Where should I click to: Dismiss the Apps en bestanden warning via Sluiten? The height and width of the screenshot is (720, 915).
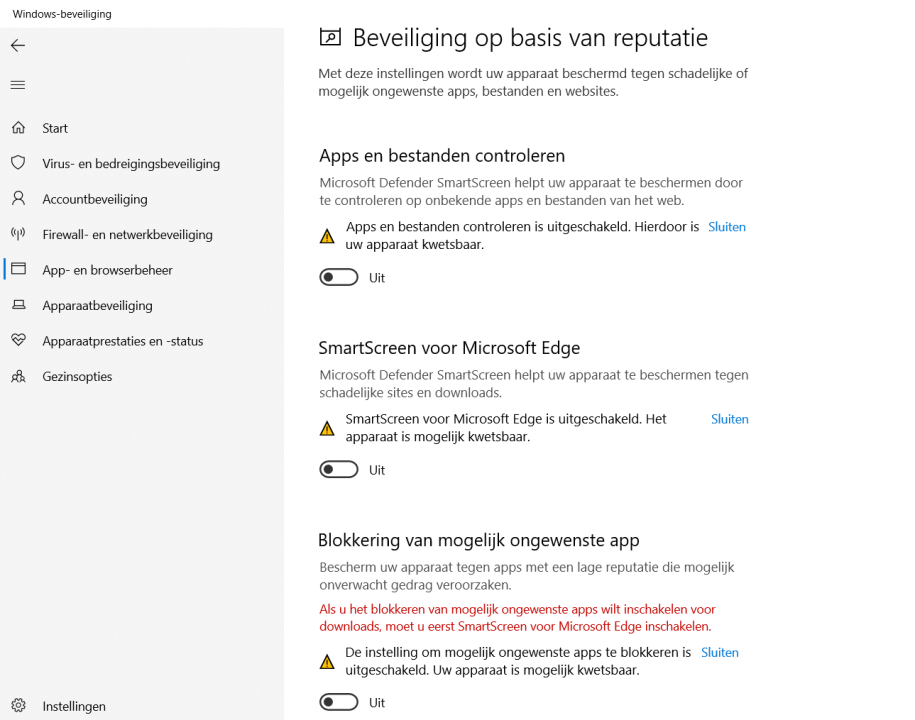pyautogui.click(x=727, y=227)
